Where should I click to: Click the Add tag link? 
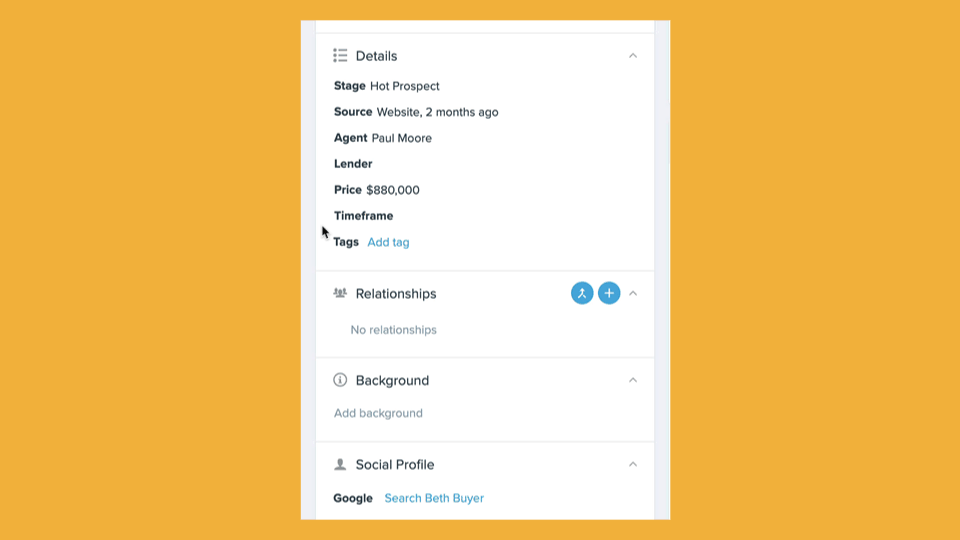[388, 242]
